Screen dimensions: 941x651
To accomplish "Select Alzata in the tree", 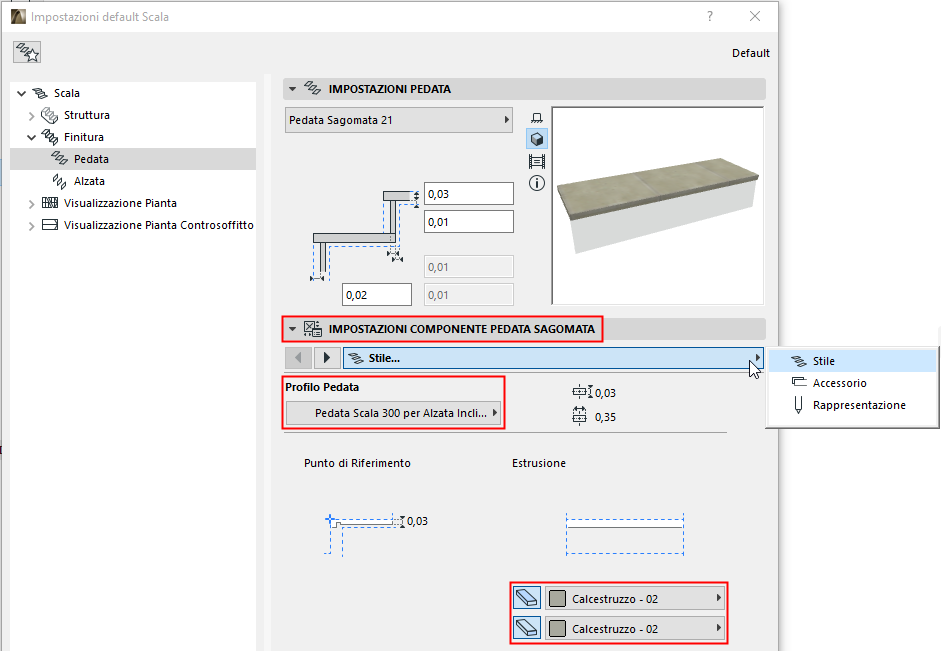I will pos(89,181).
